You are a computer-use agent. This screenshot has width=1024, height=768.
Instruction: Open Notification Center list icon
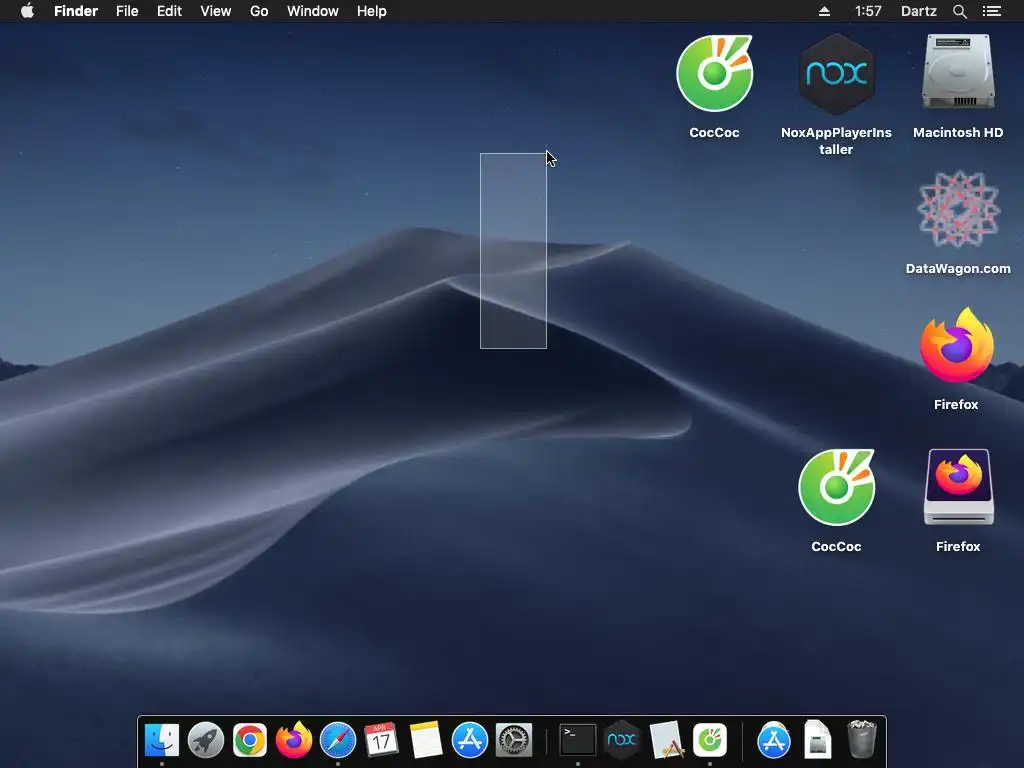pyautogui.click(x=992, y=11)
